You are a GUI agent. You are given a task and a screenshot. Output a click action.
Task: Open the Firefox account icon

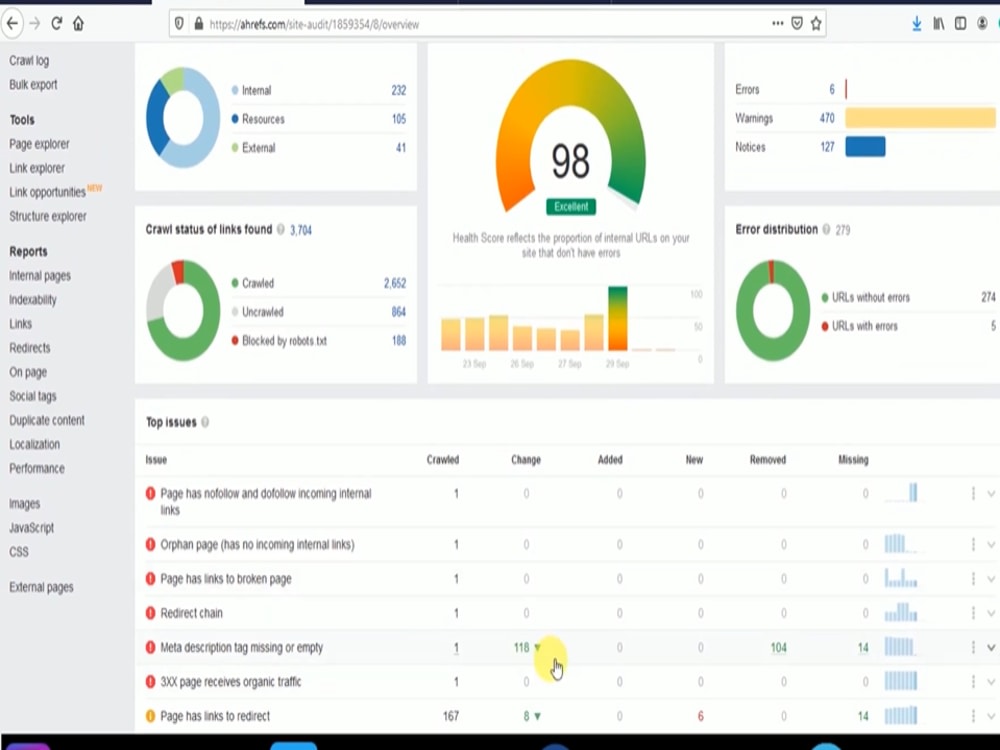pyautogui.click(x=982, y=24)
